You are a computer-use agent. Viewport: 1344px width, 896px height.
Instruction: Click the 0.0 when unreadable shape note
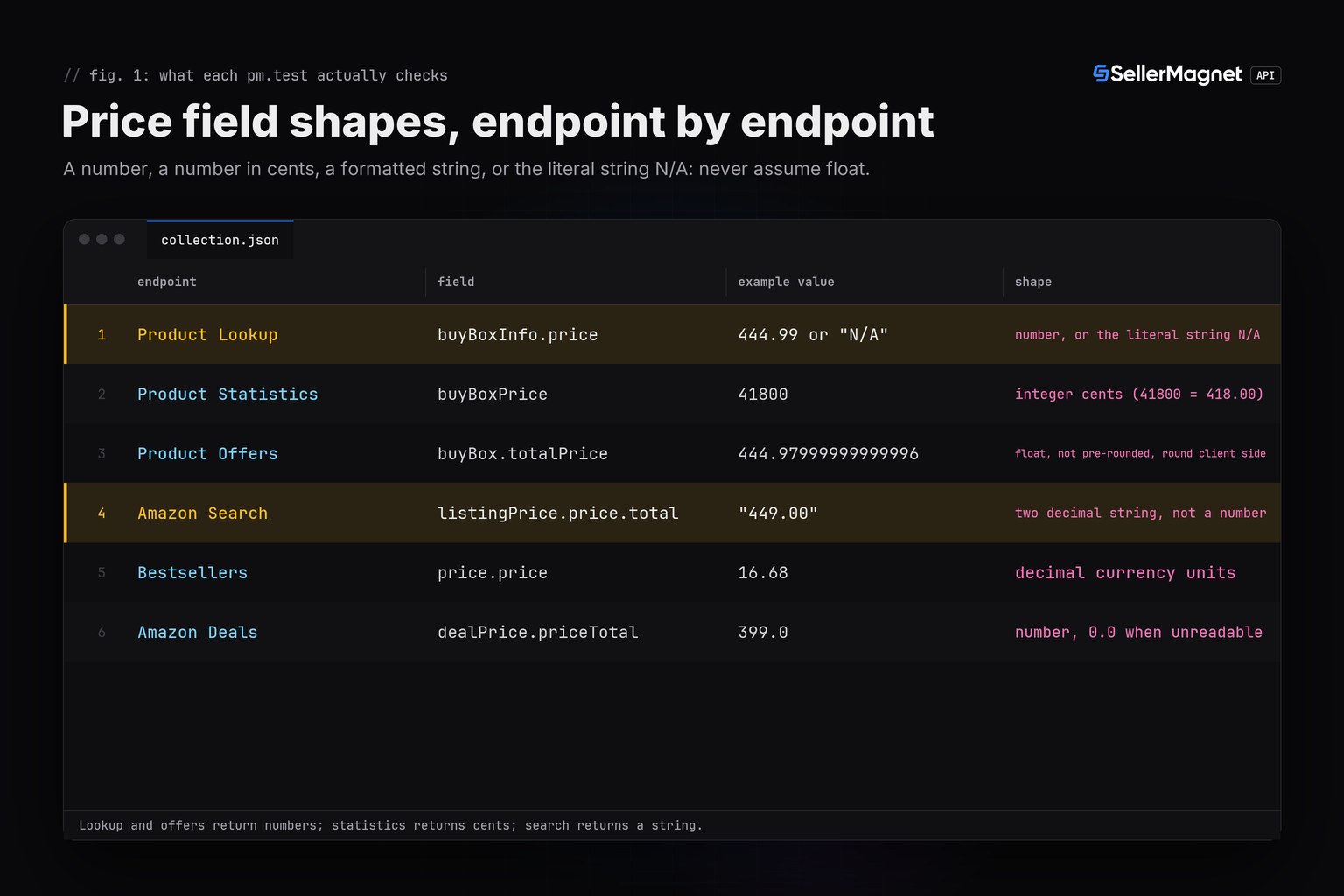(1138, 632)
